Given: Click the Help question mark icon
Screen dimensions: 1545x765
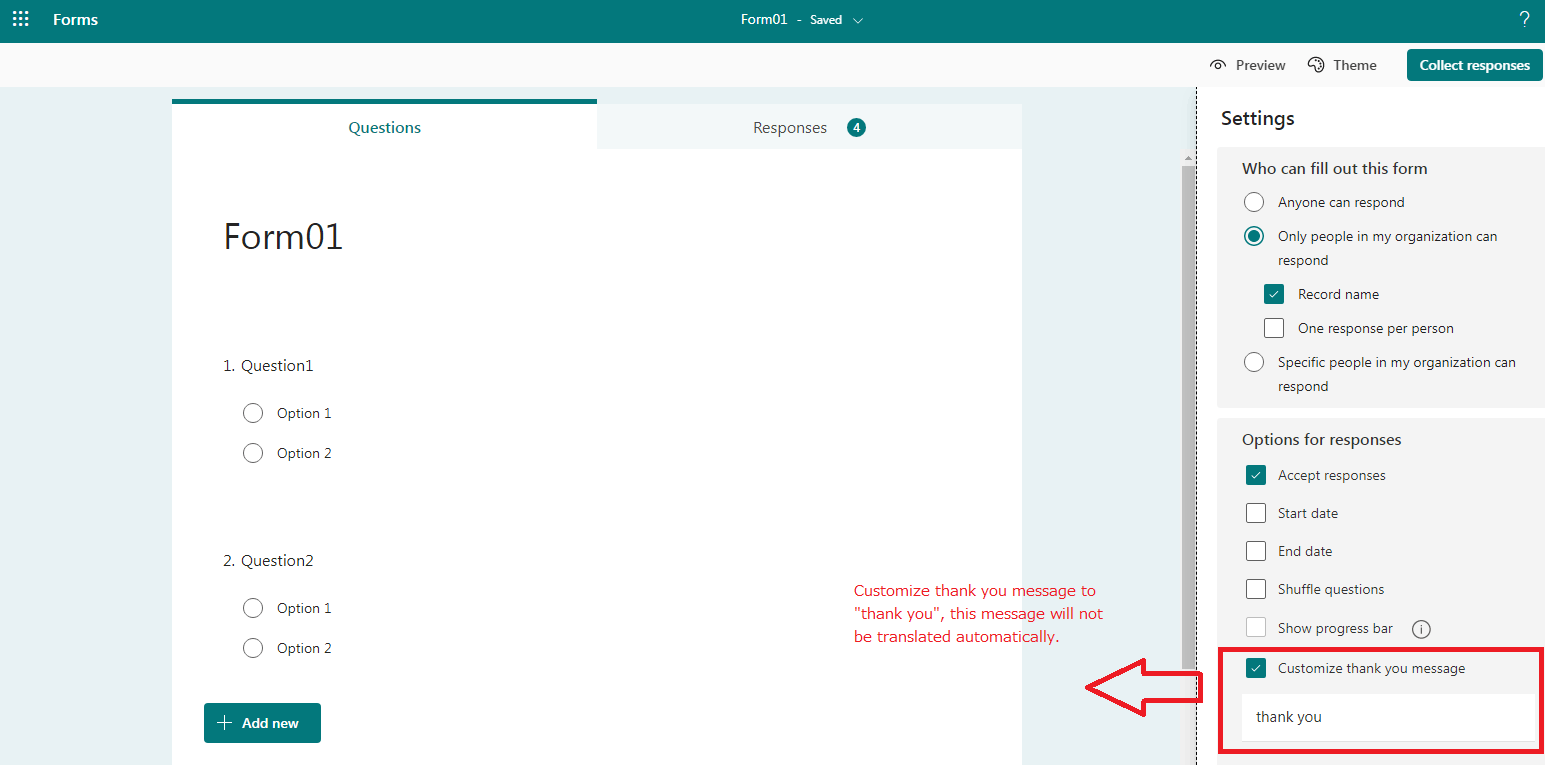Looking at the screenshot, I should click(x=1524, y=18).
